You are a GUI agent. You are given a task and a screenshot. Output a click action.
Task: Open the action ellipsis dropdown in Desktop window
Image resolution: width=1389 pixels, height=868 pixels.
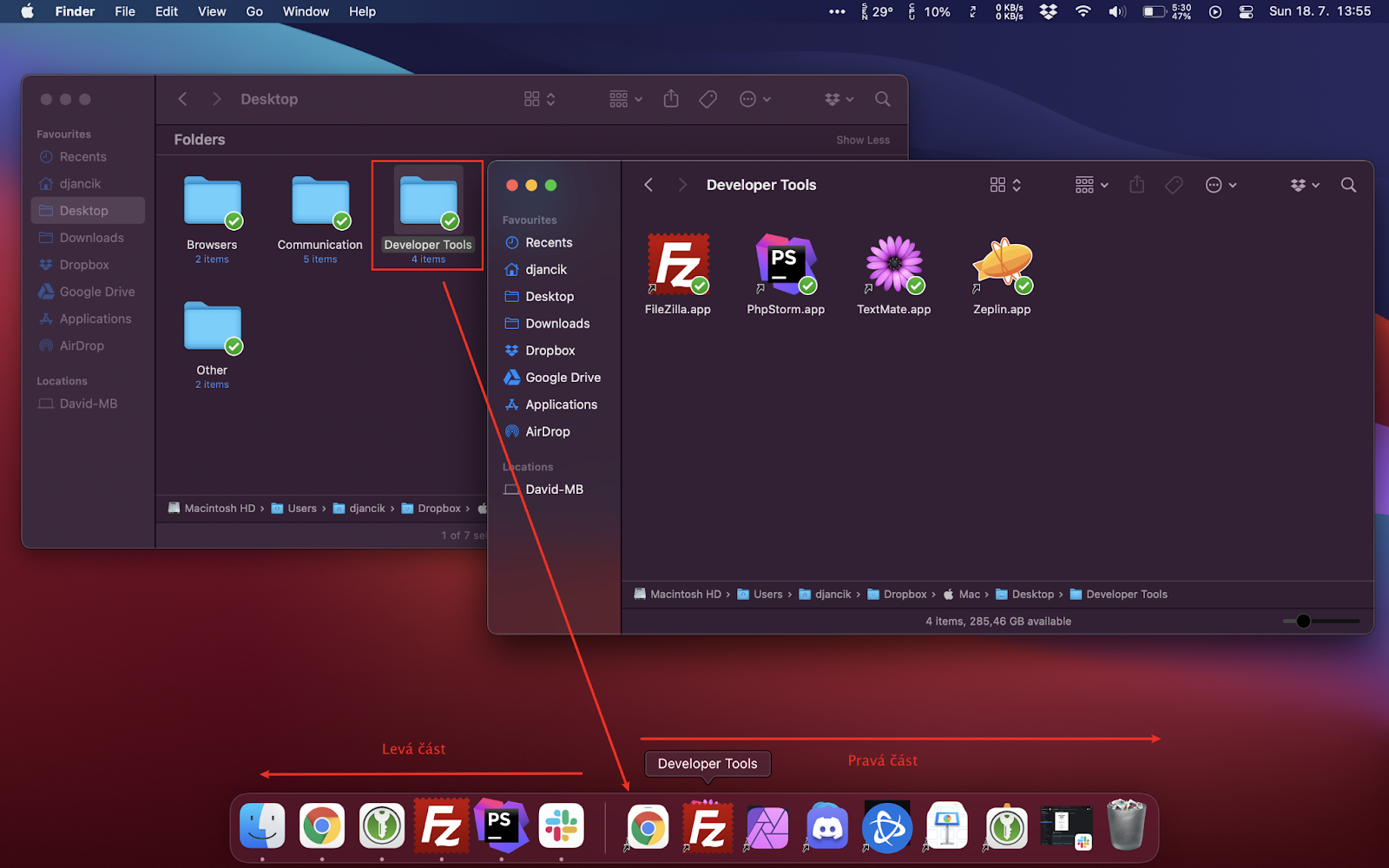pyautogui.click(x=754, y=99)
